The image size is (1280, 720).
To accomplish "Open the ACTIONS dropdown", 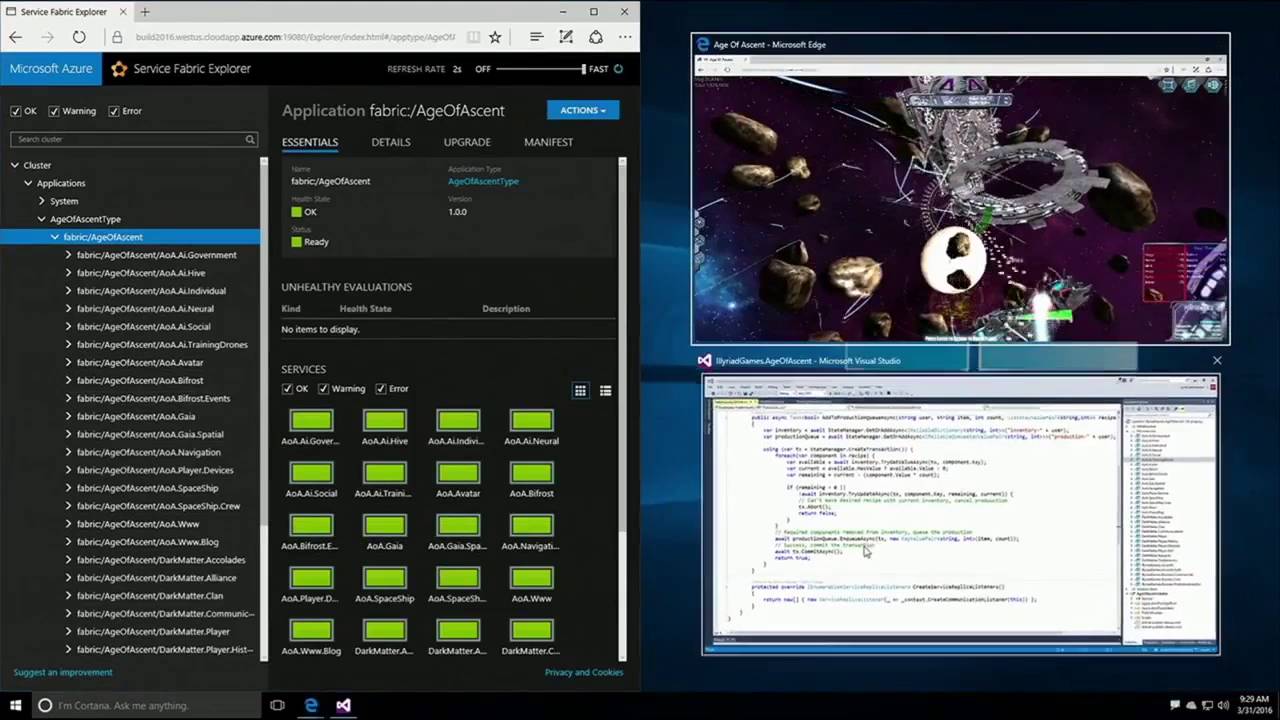I will tap(583, 110).
